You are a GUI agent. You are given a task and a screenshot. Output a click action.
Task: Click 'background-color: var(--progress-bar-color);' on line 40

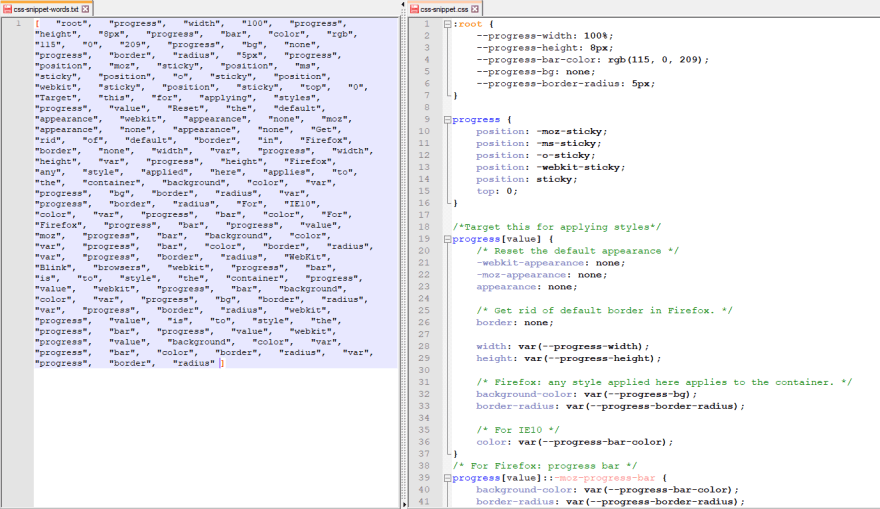point(607,490)
